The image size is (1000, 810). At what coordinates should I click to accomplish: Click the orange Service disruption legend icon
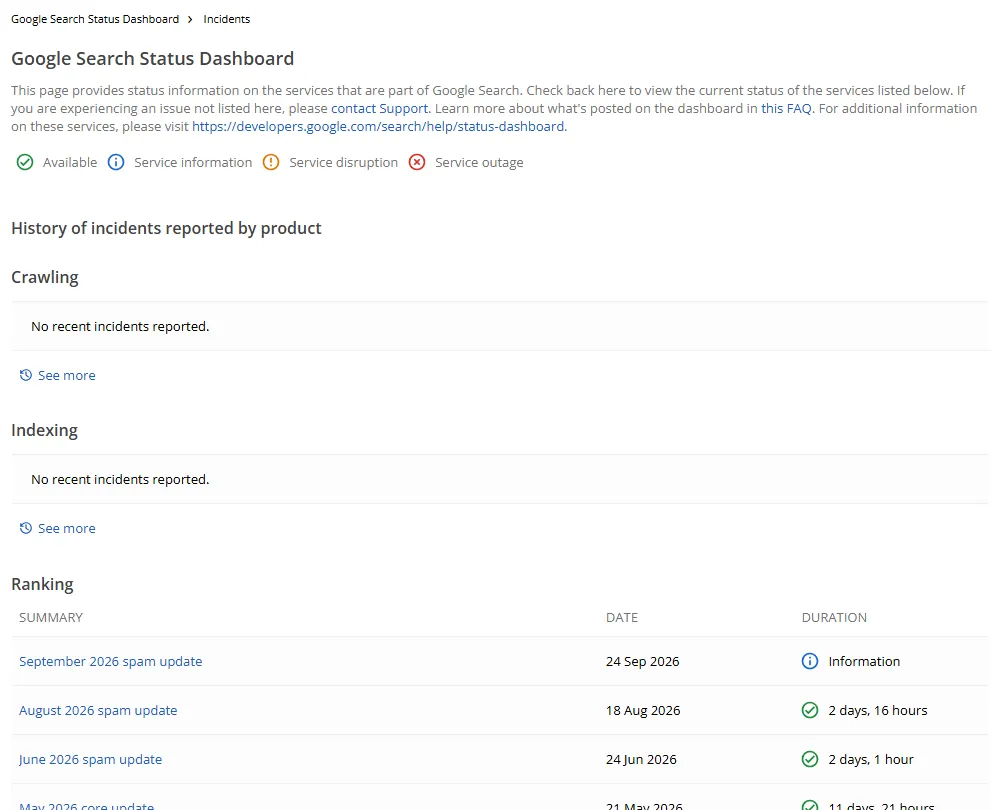pyautogui.click(x=271, y=162)
